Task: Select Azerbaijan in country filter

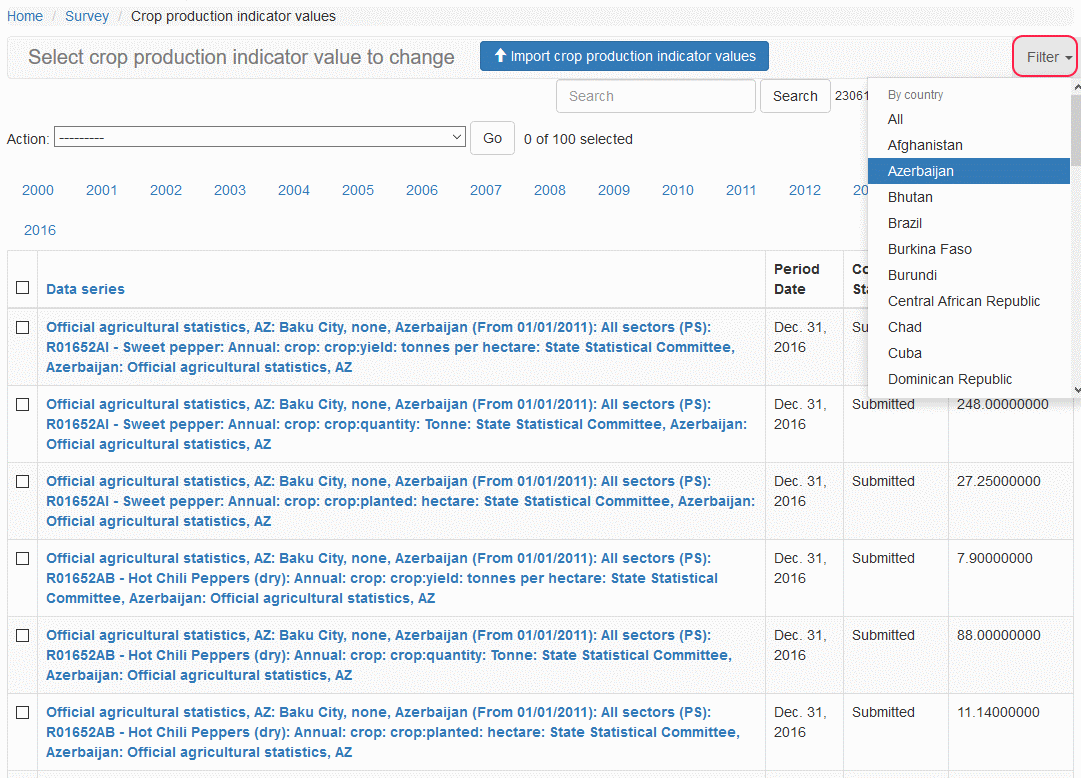Action: coord(921,171)
